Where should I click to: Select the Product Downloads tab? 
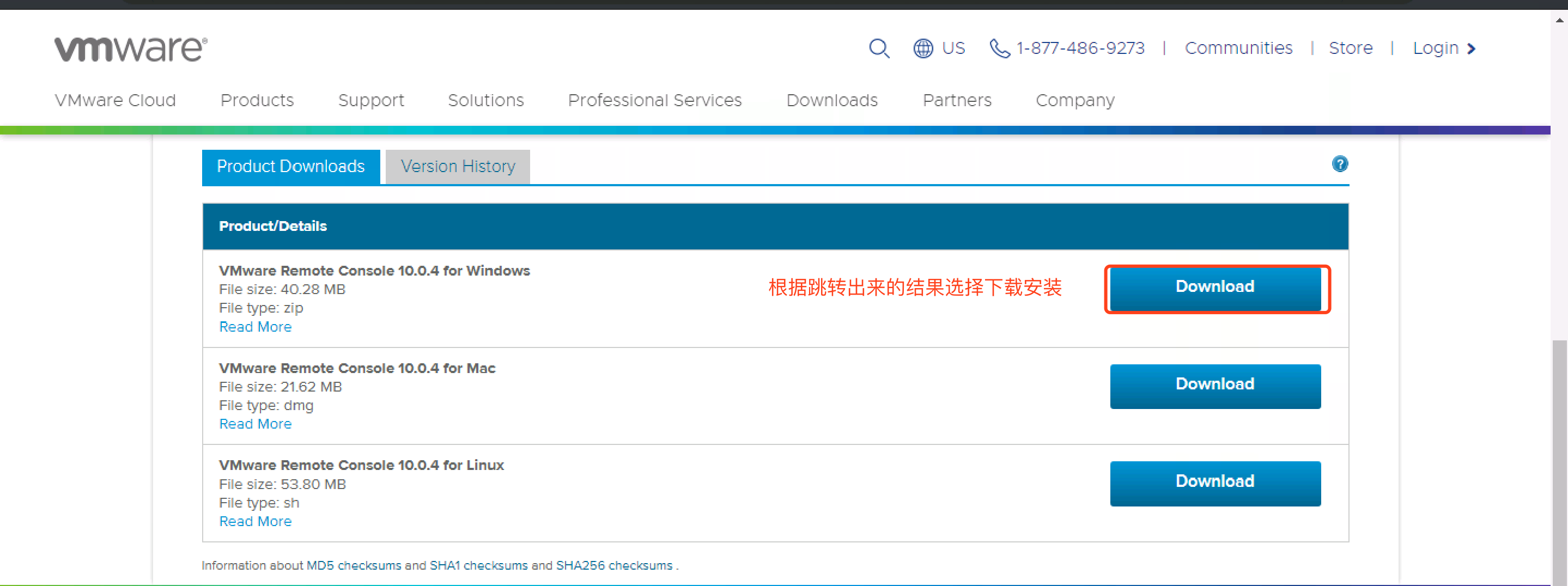[x=291, y=167]
